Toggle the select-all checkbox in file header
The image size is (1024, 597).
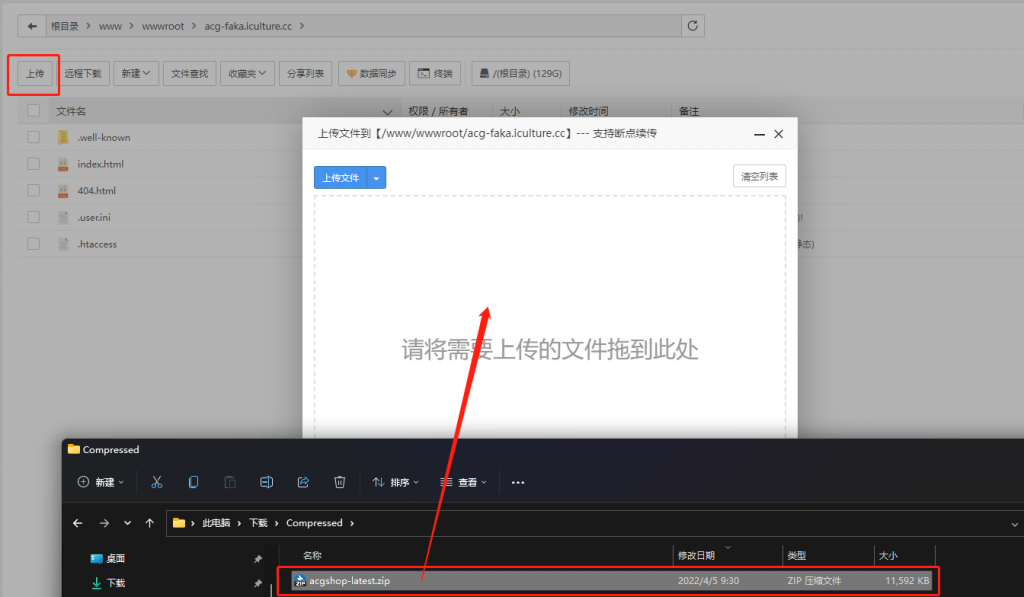(34, 111)
